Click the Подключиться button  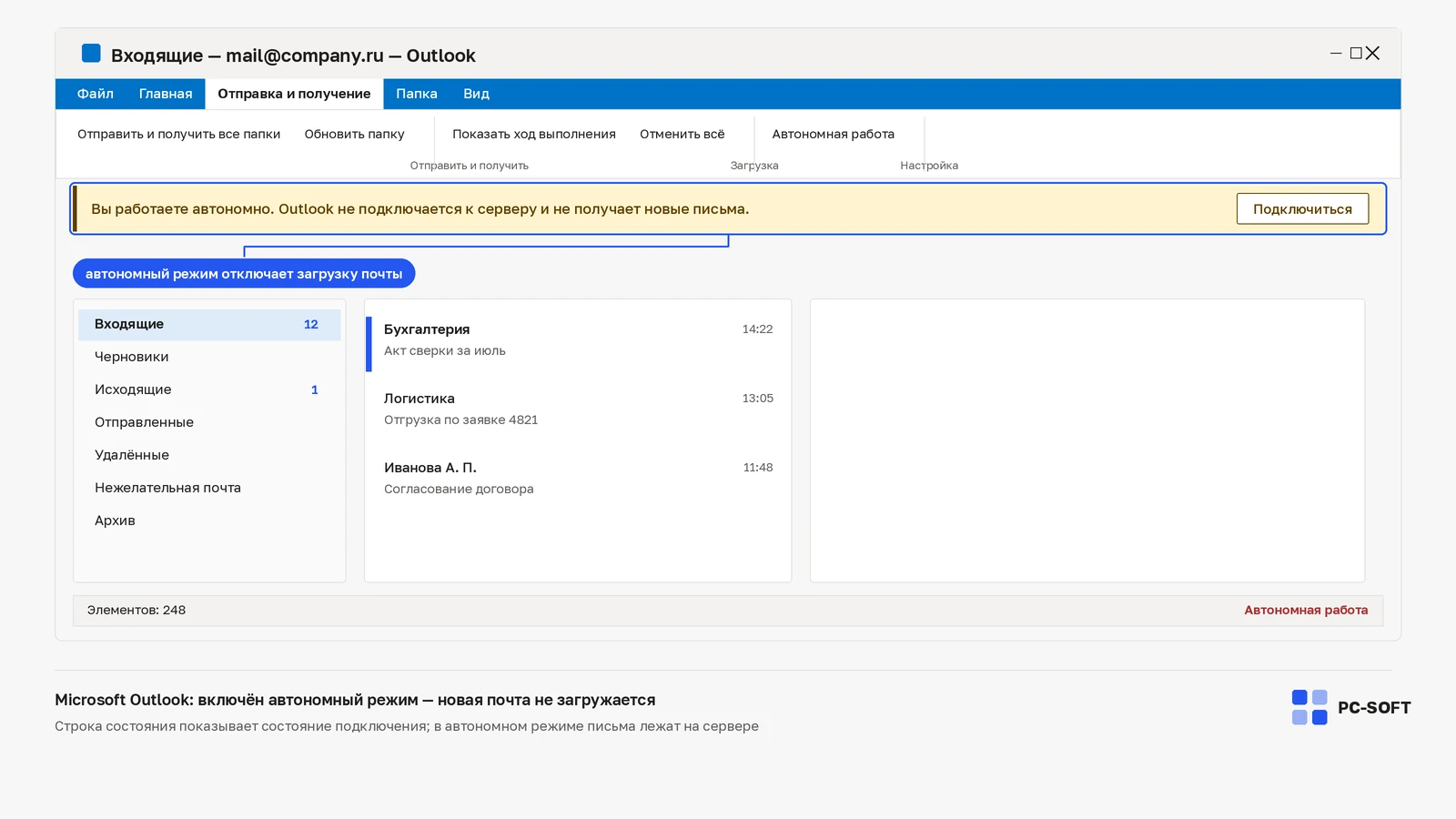[1302, 208]
